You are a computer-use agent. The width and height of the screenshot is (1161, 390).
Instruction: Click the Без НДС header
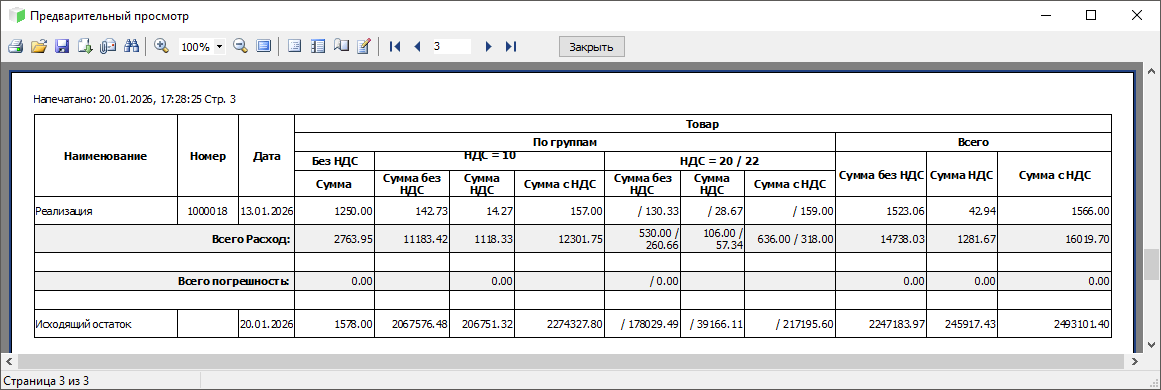pyautogui.click(x=335, y=161)
